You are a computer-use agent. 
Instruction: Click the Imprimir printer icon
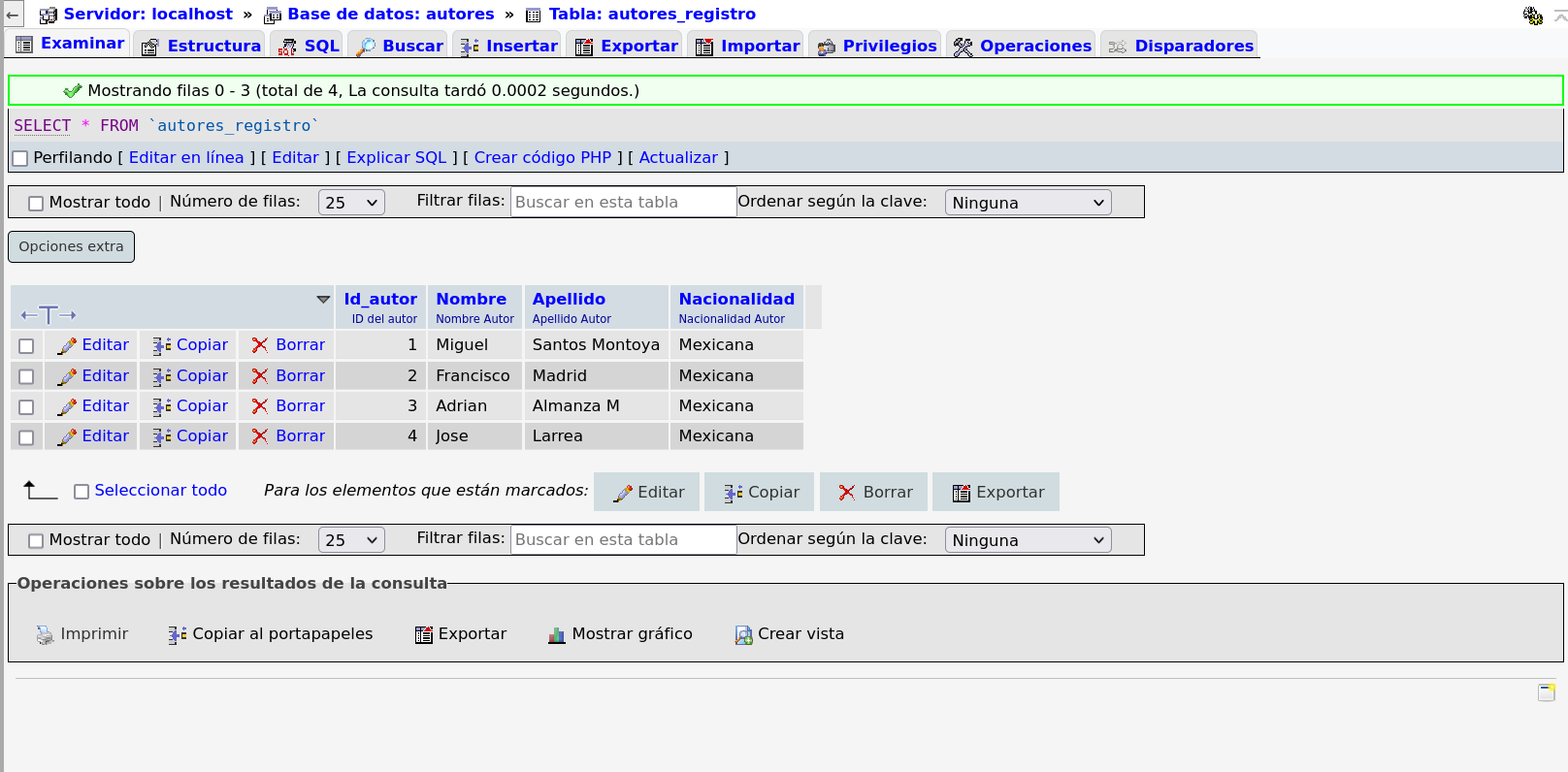pyautogui.click(x=46, y=635)
